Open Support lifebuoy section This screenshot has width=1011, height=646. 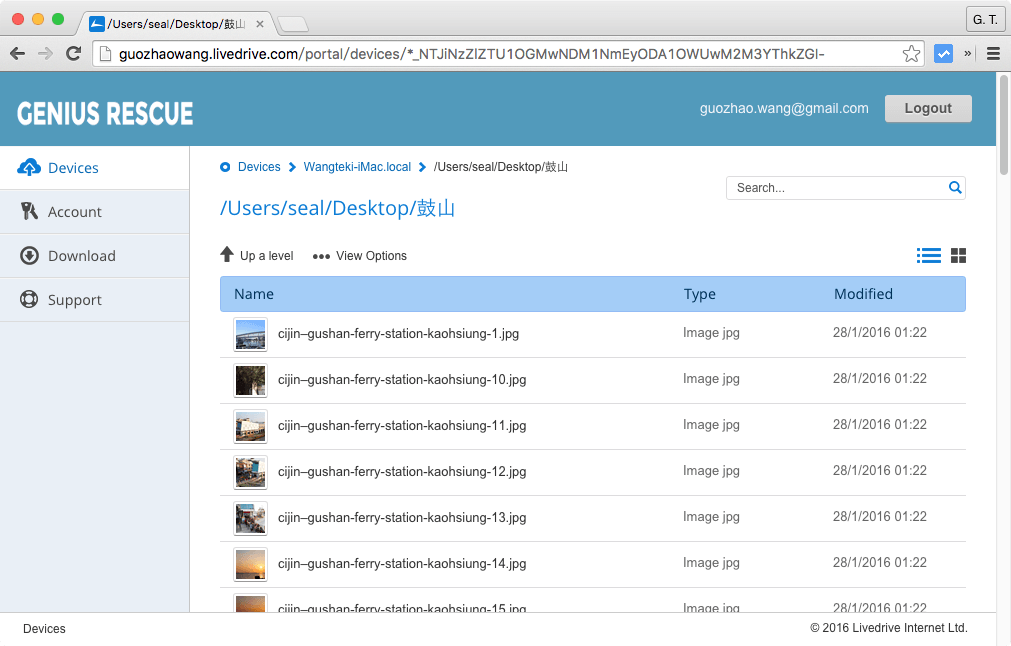tap(74, 300)
